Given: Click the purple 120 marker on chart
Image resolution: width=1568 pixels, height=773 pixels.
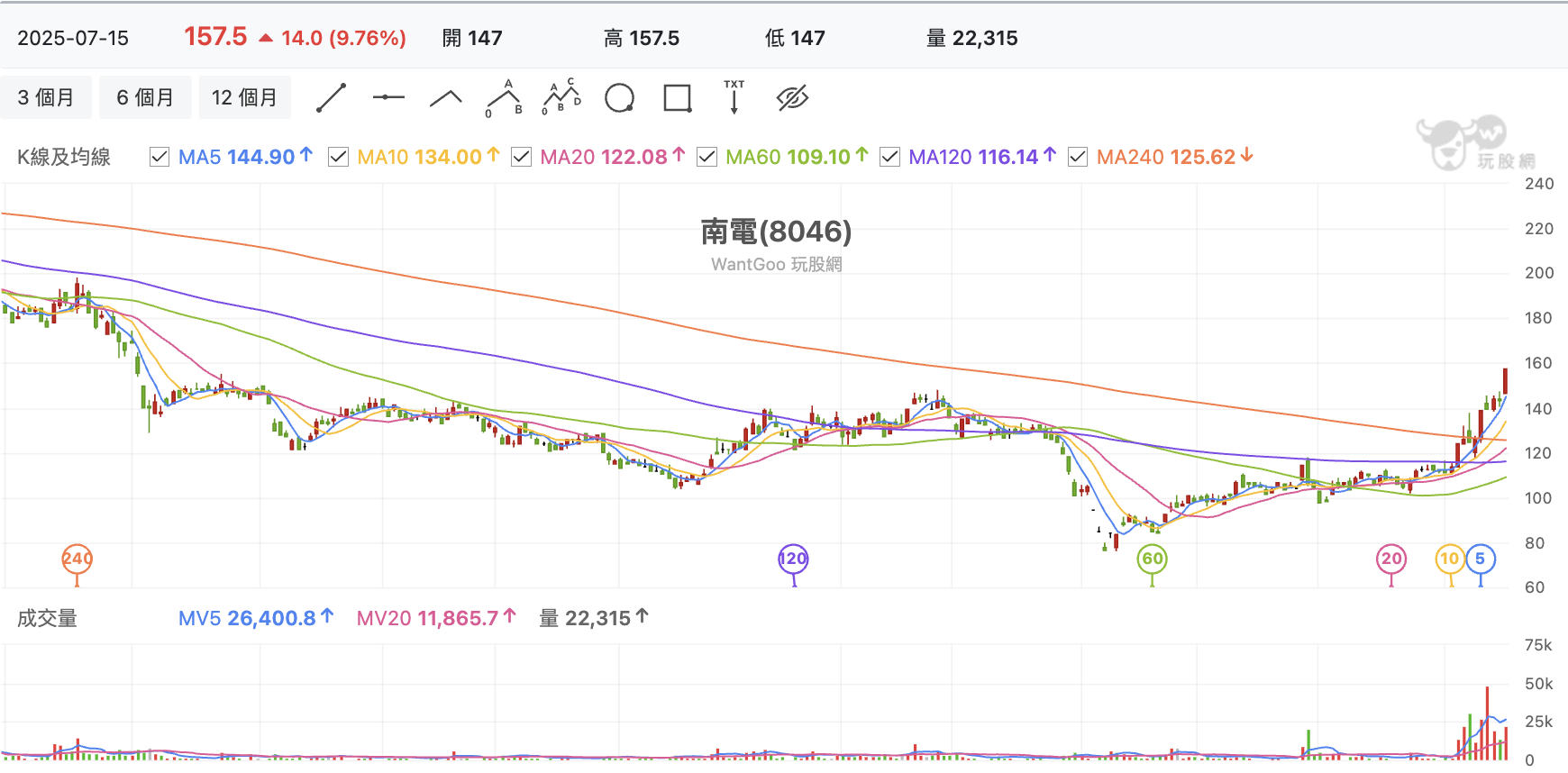Looking at the screenshot, I should tap(793, 559).
